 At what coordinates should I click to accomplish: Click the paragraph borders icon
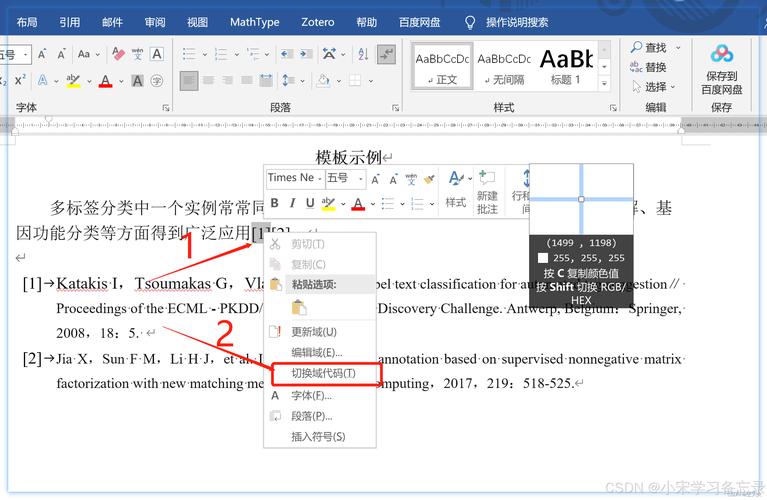point(355,80)
